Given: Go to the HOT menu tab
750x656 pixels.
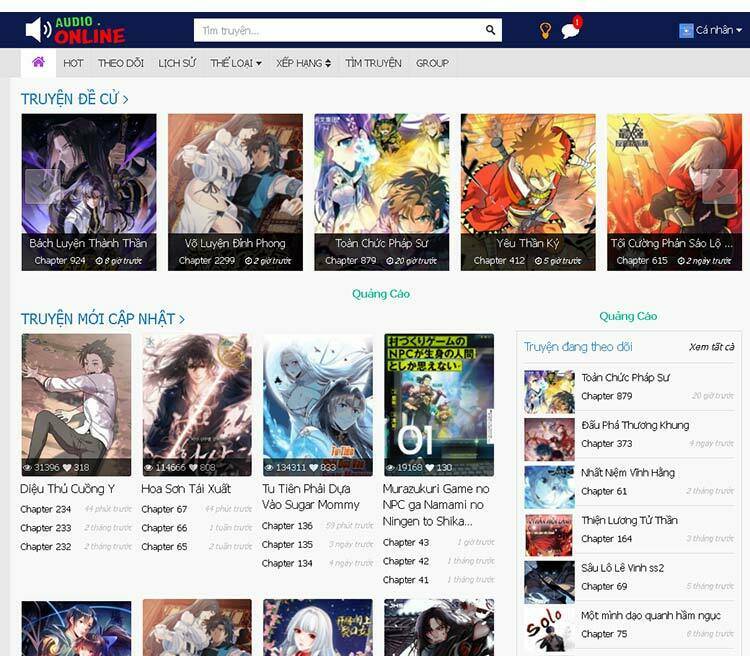Looking at the screenshot, I should 73,63.
